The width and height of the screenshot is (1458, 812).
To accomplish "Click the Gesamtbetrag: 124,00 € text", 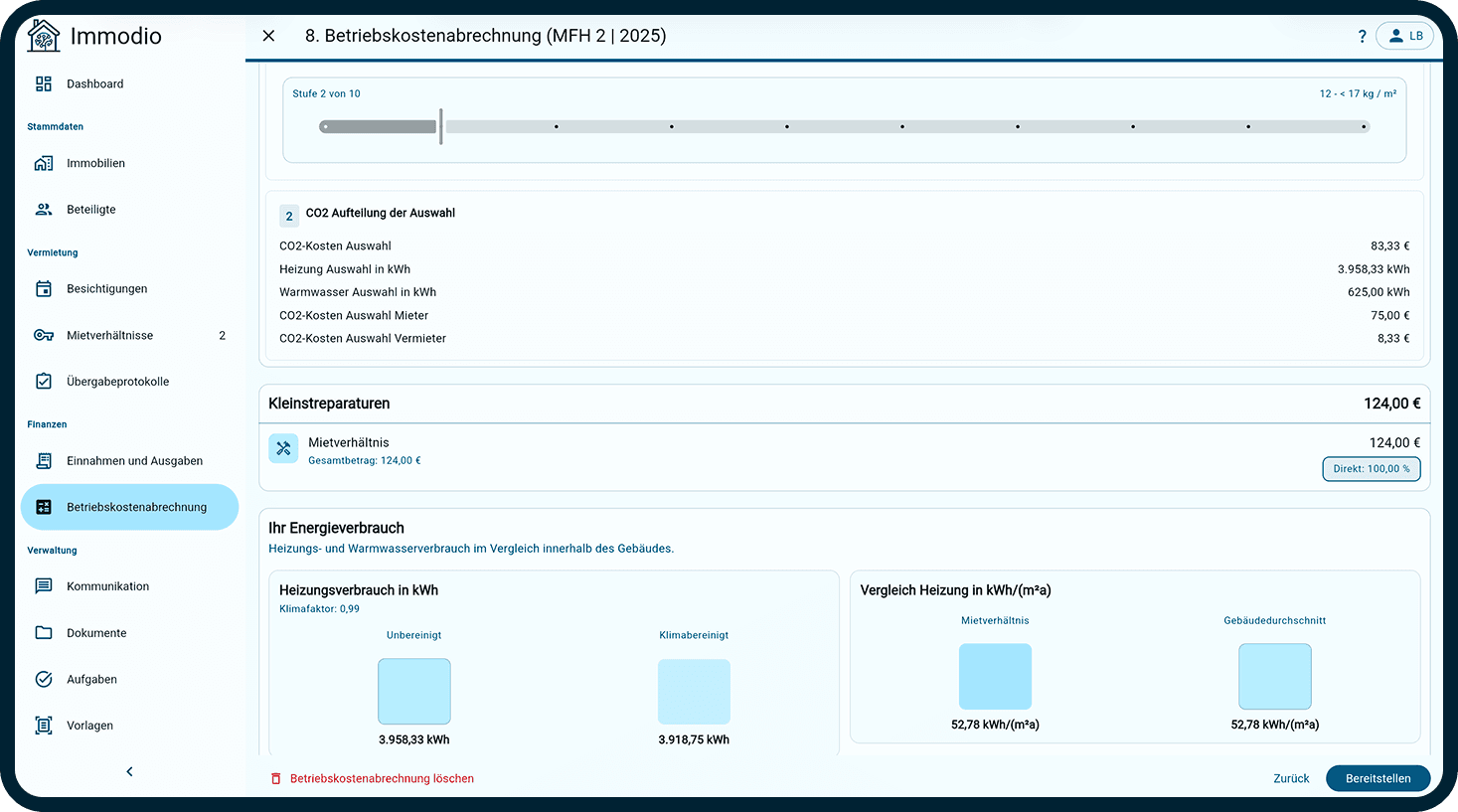I will [365, 461].
